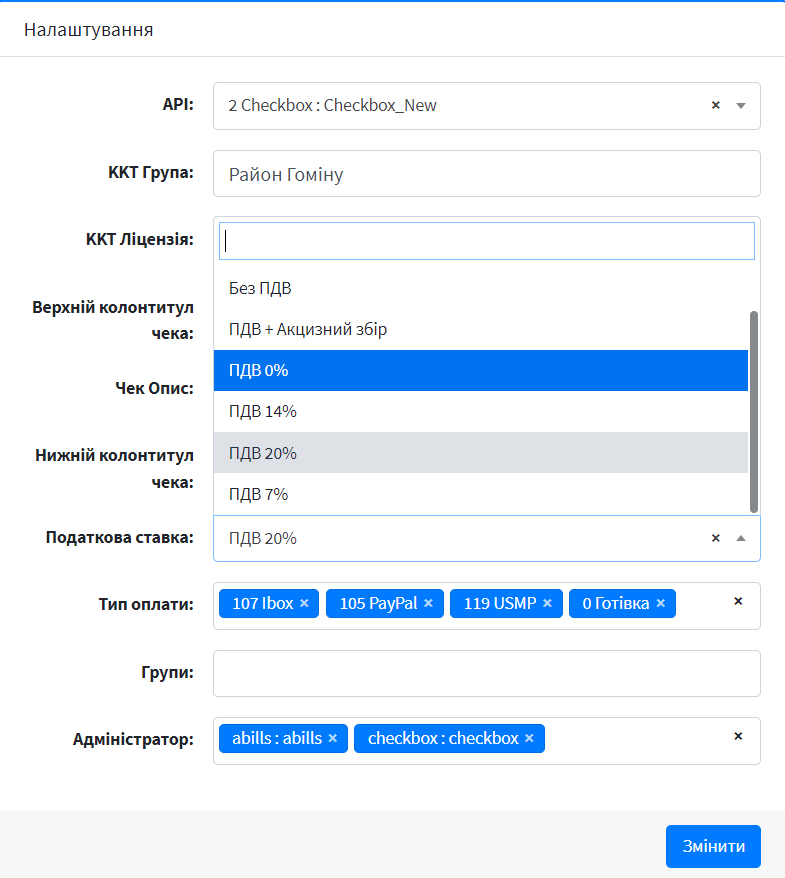Remove the 107 Ibox payment tag
Viewport: 785px width, 878px height.
(304, 604)
